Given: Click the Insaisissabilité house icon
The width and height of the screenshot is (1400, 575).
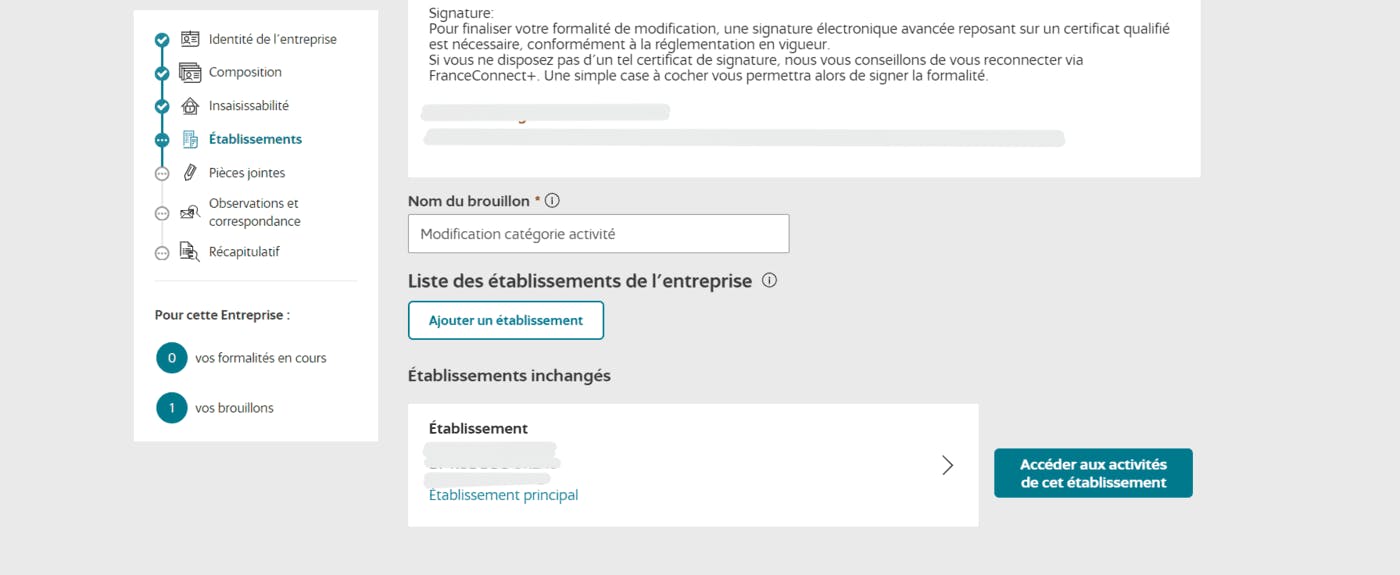Looking at the screenshot, I should coord(190,106).
